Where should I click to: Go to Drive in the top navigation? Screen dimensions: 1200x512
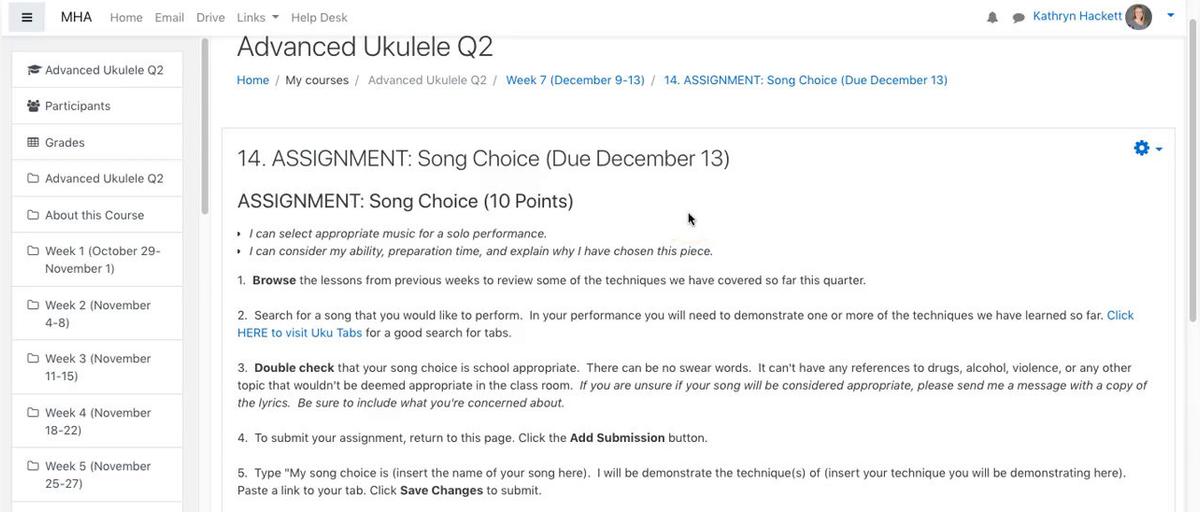pyautogui.click(x=210, y=17)
